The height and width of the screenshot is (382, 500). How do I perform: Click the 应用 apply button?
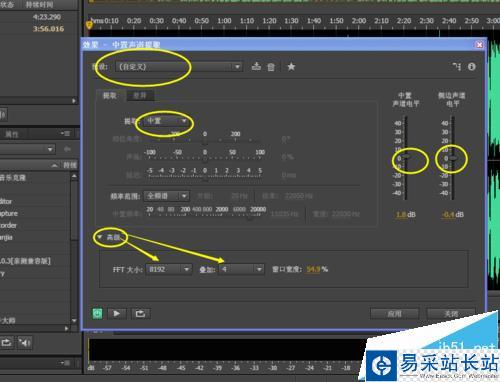(x=395, y=314)
